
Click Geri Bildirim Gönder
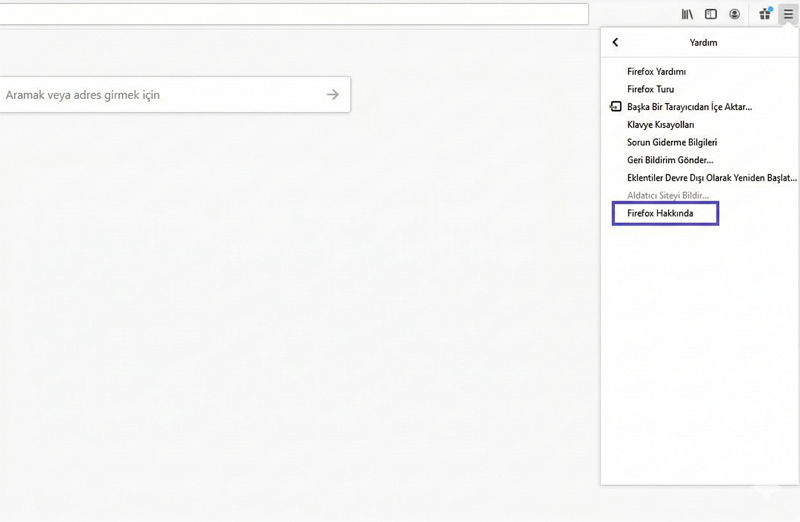(670, 160)
